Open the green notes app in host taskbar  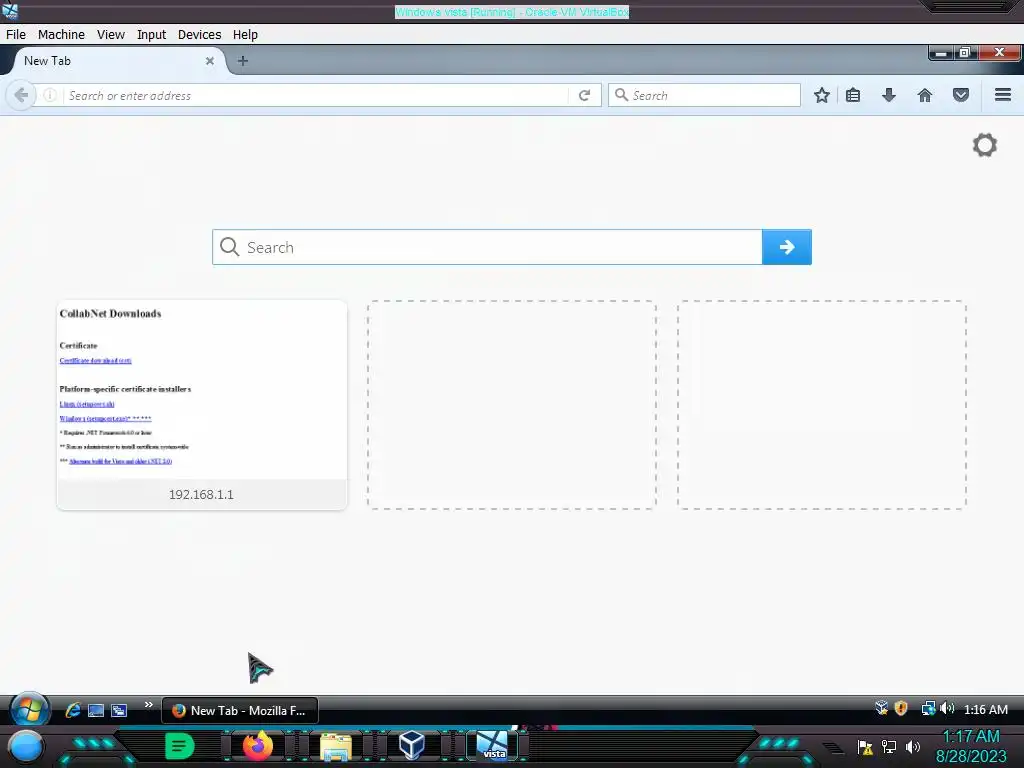(x=180, y=746)
